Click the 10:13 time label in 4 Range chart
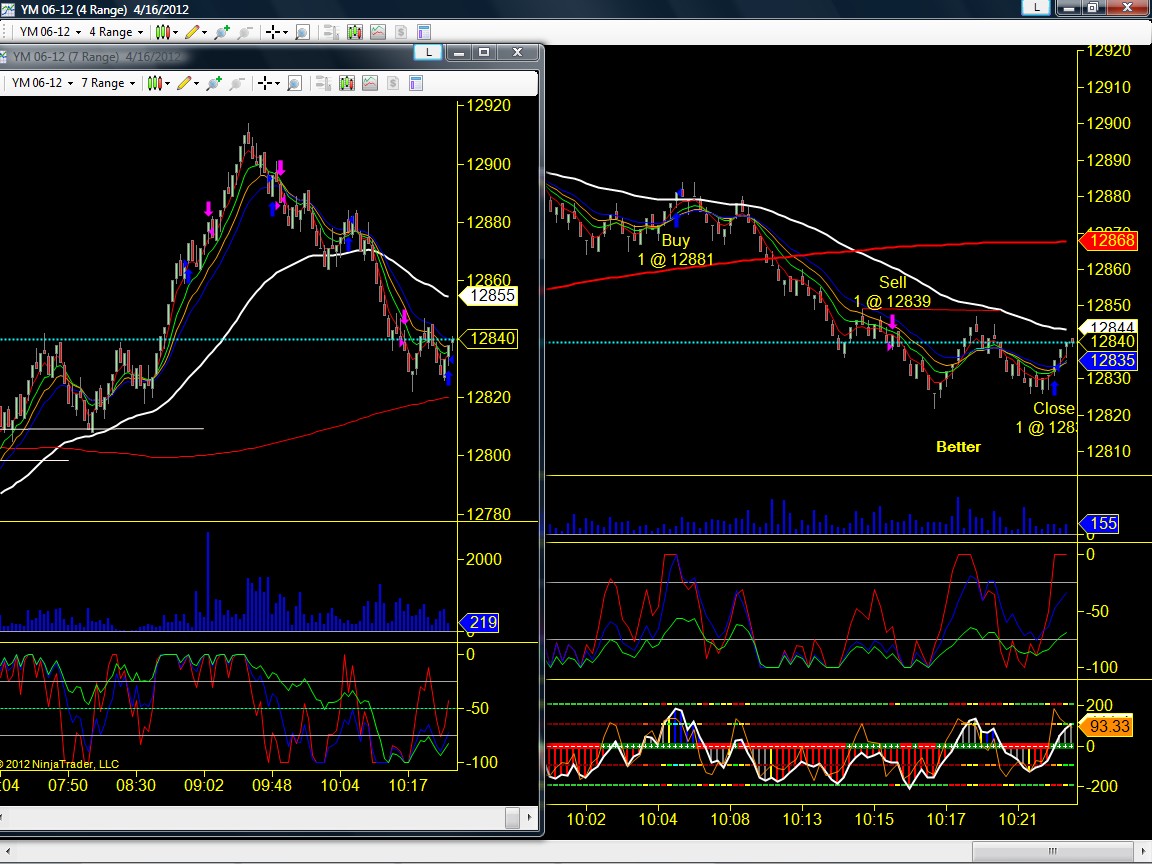Image resolution: width=1152 pixels, height=864 pixels. 802,818
